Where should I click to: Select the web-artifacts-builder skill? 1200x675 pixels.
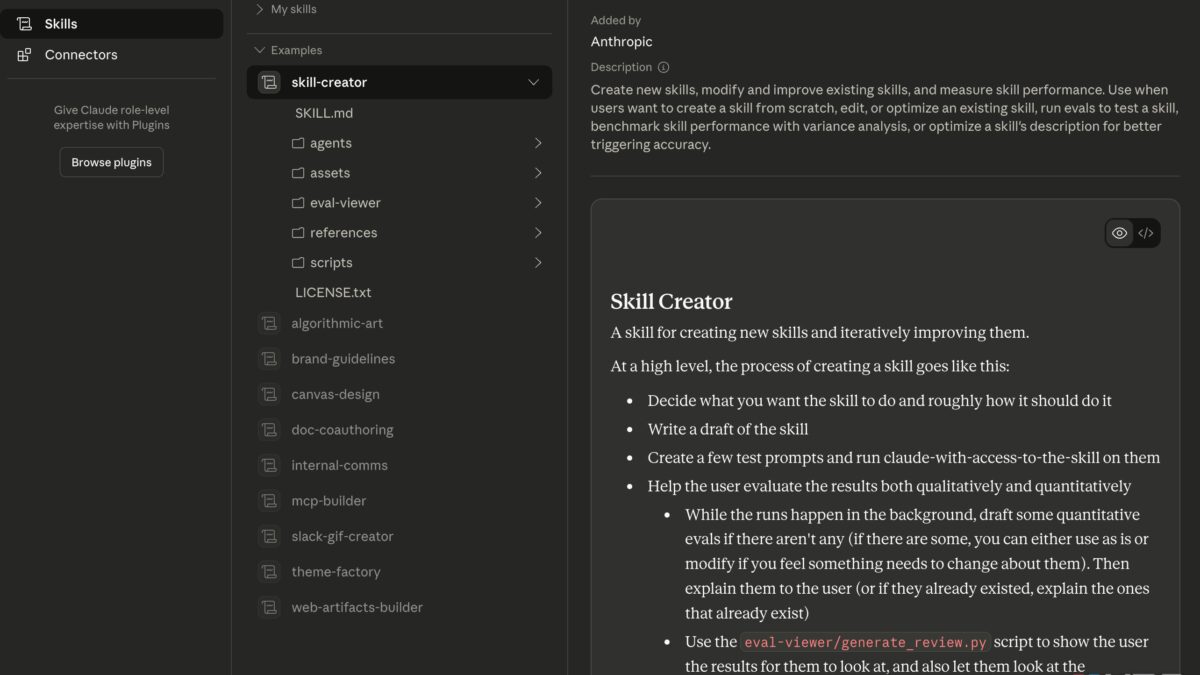point(357,607)
